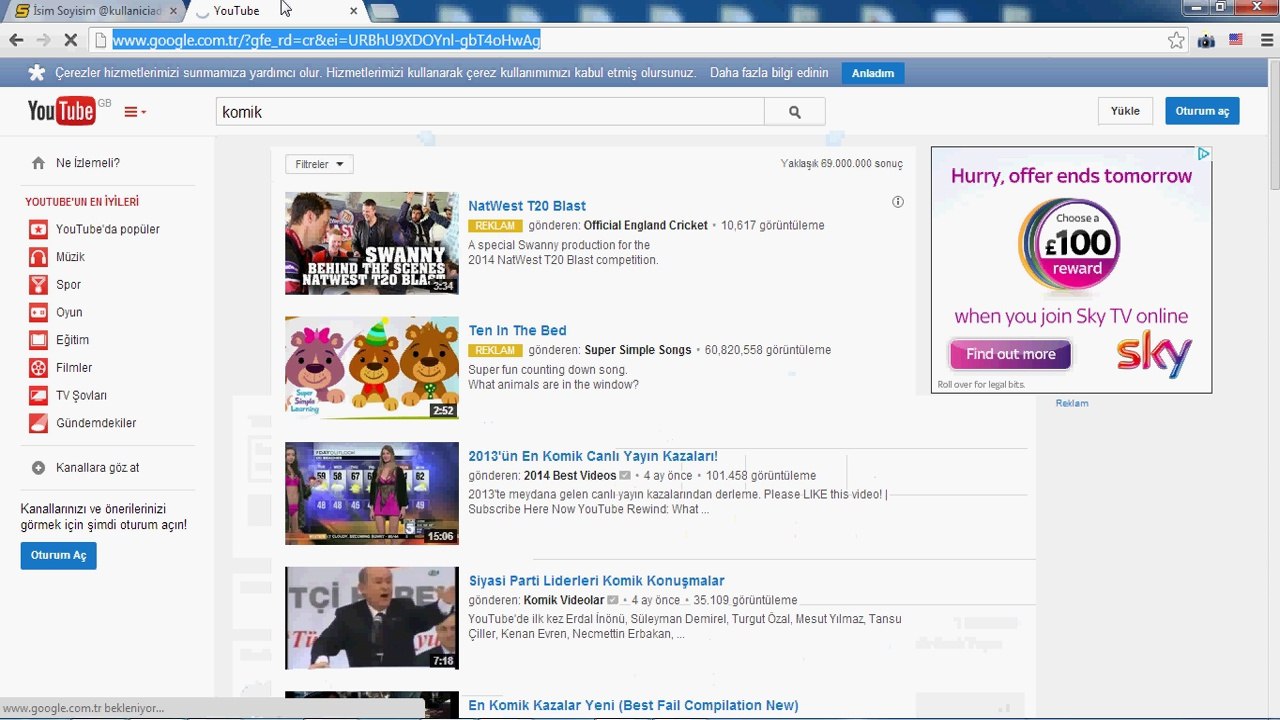
Task: Click the magnifier search button
Action: coord(795,112)
